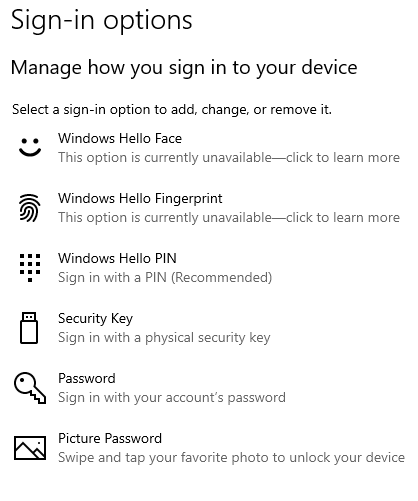Click the fingerprint icon
Image resolution: width=418 pixels, height=501 pixels.
tap(30, 208)
